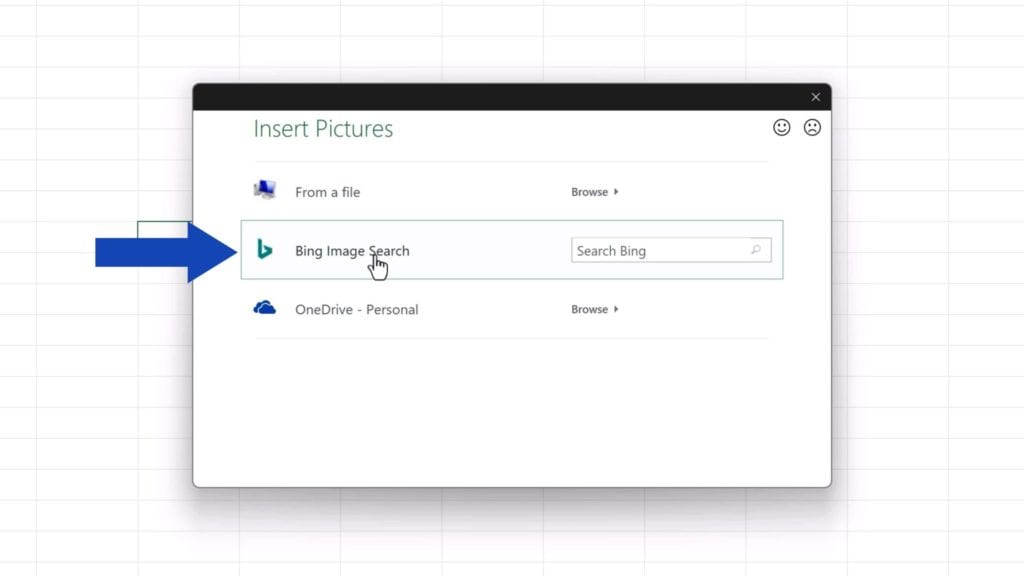Focus the Search Bing text field
1024x576 pixels.
(x=671, y=250)
